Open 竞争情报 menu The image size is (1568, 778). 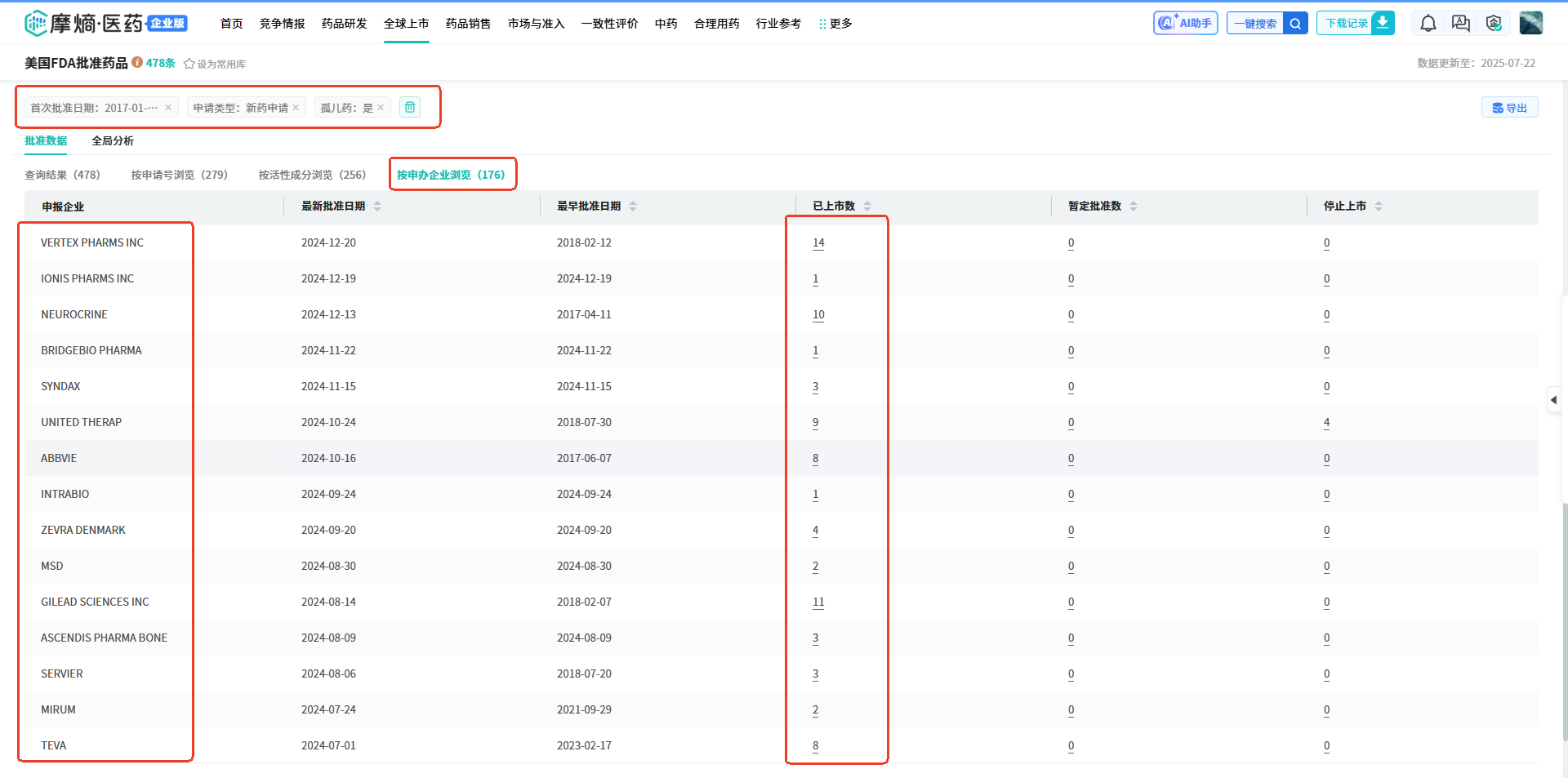click(283, 24)
